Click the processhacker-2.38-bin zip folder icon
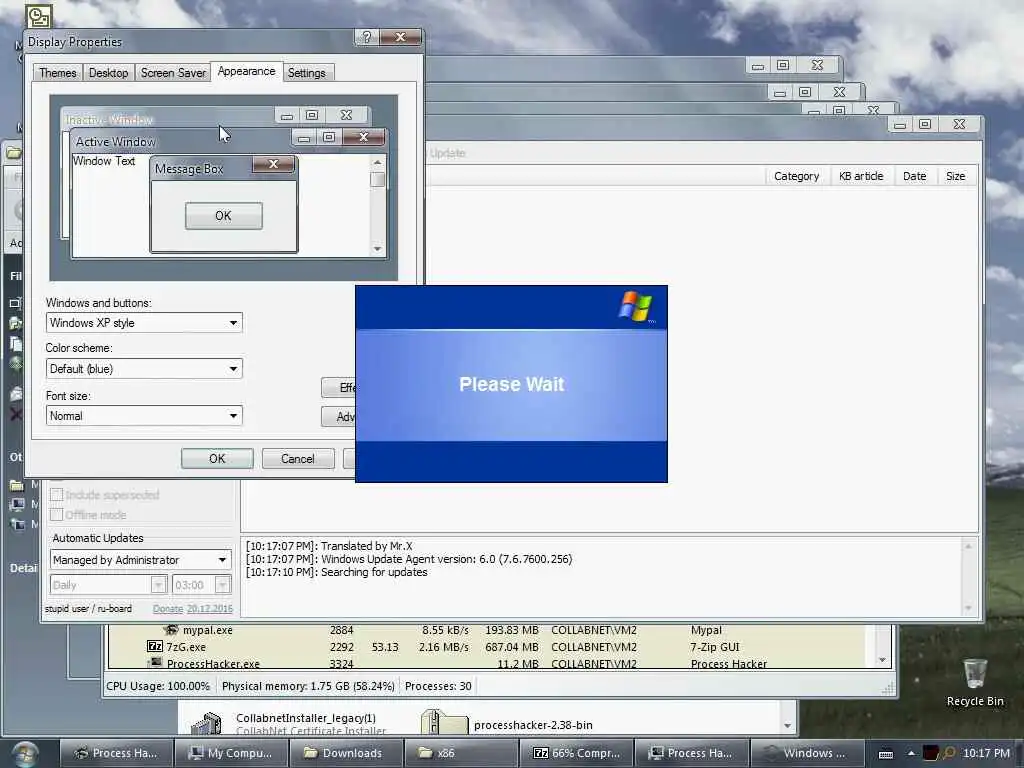This screenshot has height=768, width=1024. 444,722
